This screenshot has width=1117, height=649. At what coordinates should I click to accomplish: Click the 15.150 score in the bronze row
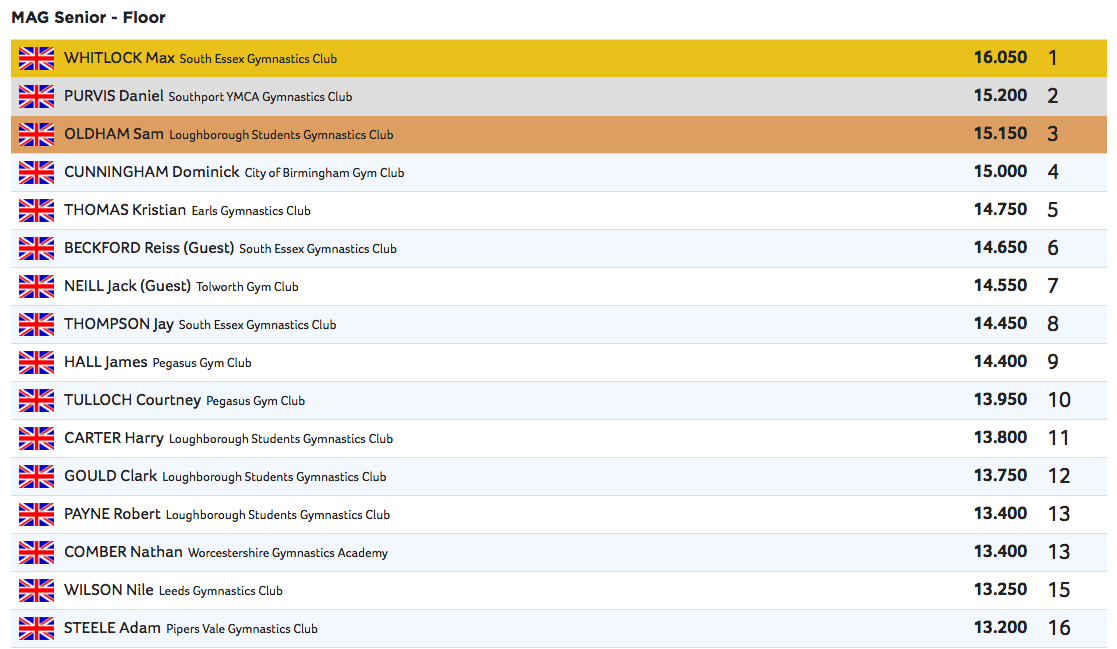point(1000,133)
